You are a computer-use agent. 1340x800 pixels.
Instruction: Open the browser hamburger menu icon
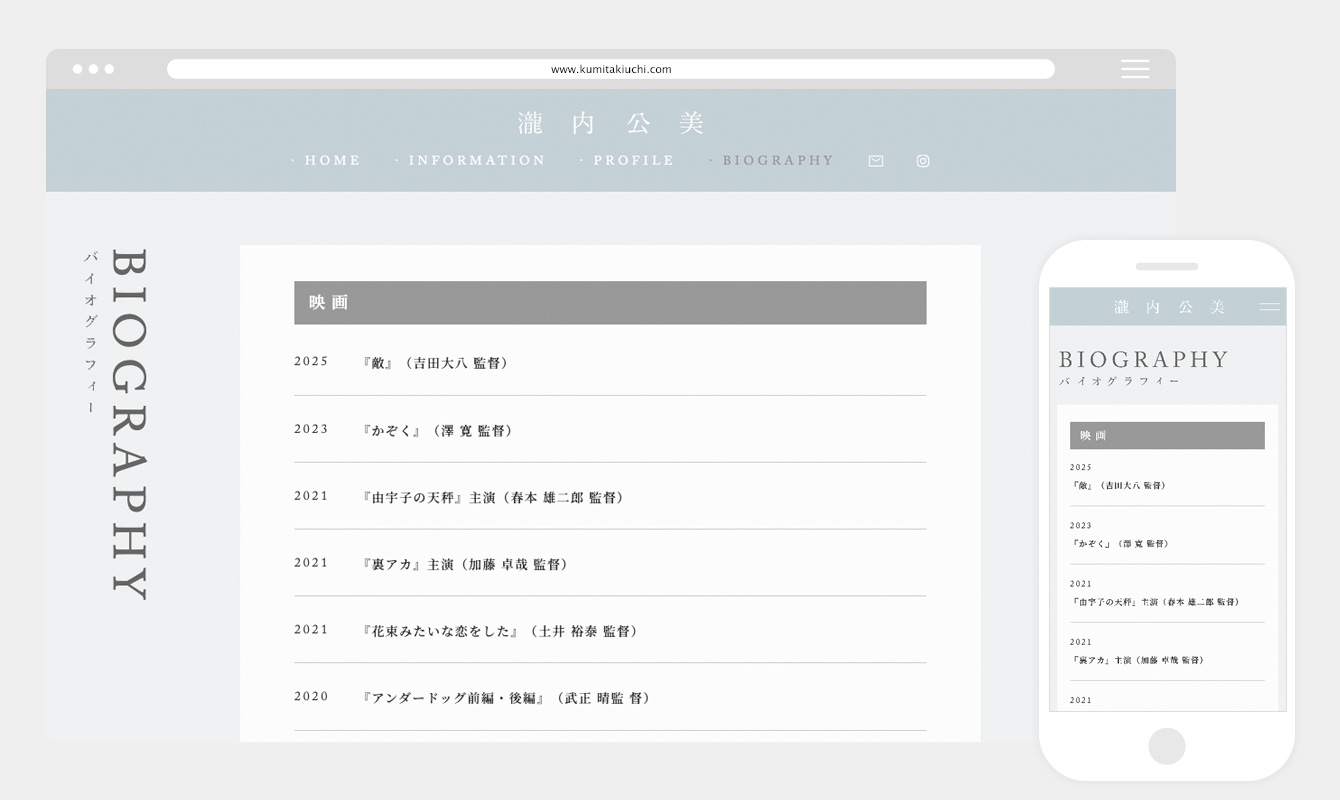[x=1135, y=69]
